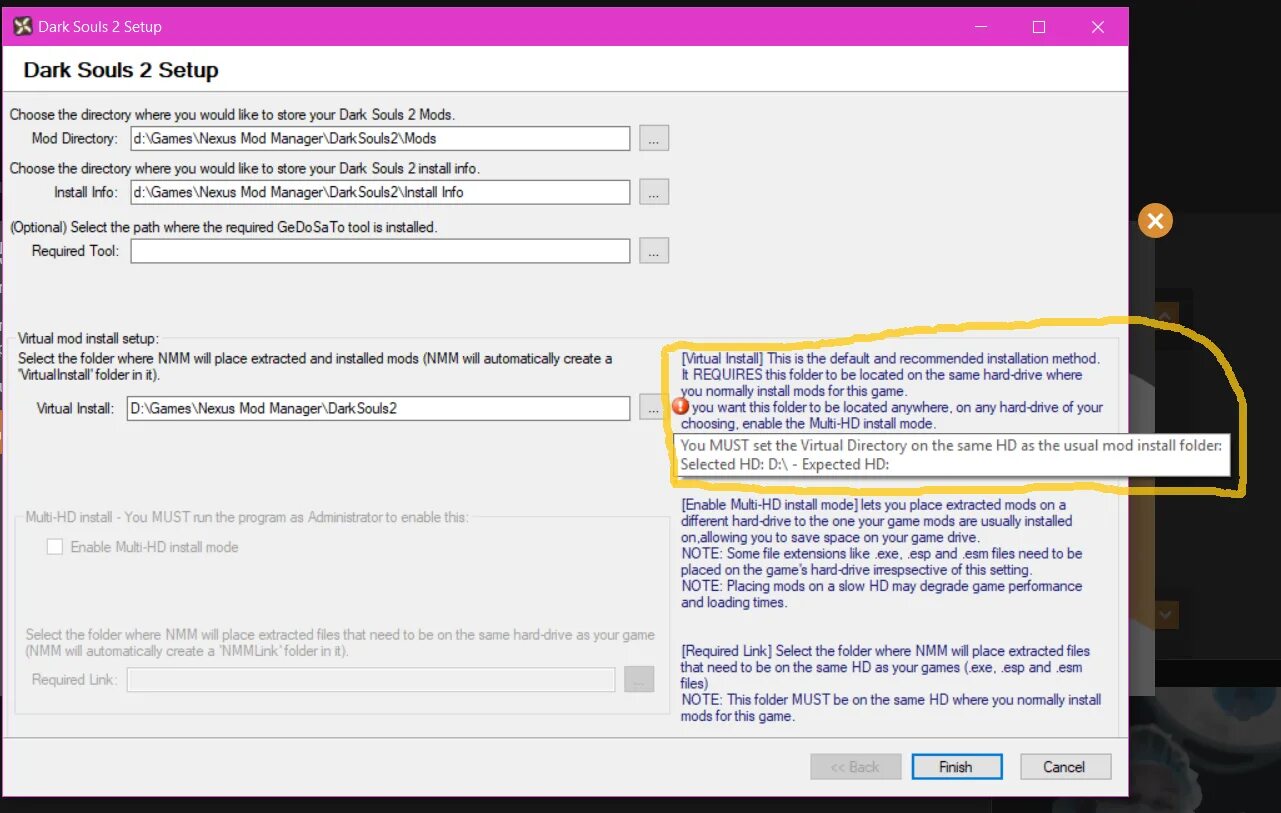Viewport: 1281px width, 813px height.
Task: Browse for the Mod Directory folder
Action: pos(653,139)
